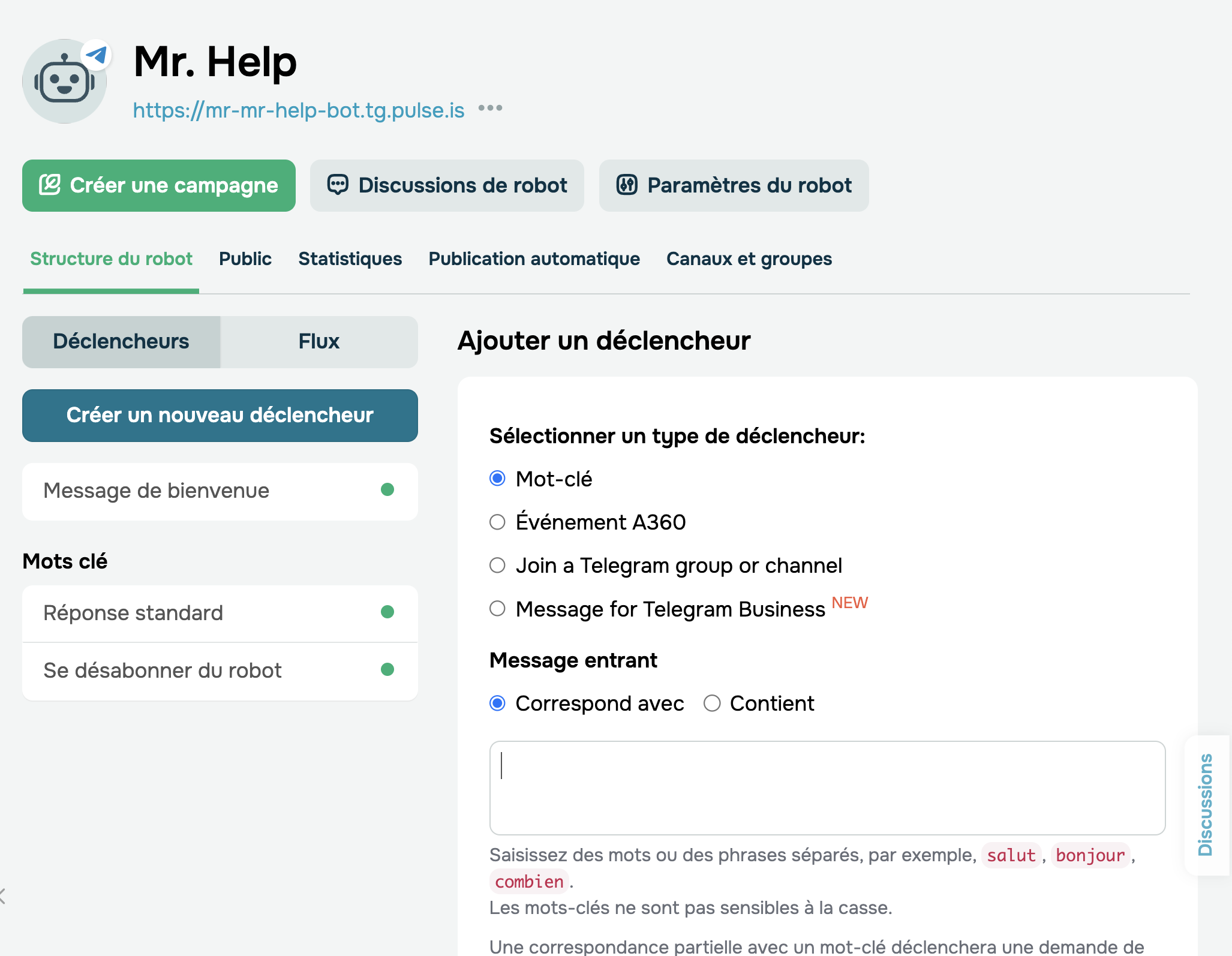Click Créer un nouveau déclencheur
Viewport: 1232px width, 956px height.
[220, 416]
